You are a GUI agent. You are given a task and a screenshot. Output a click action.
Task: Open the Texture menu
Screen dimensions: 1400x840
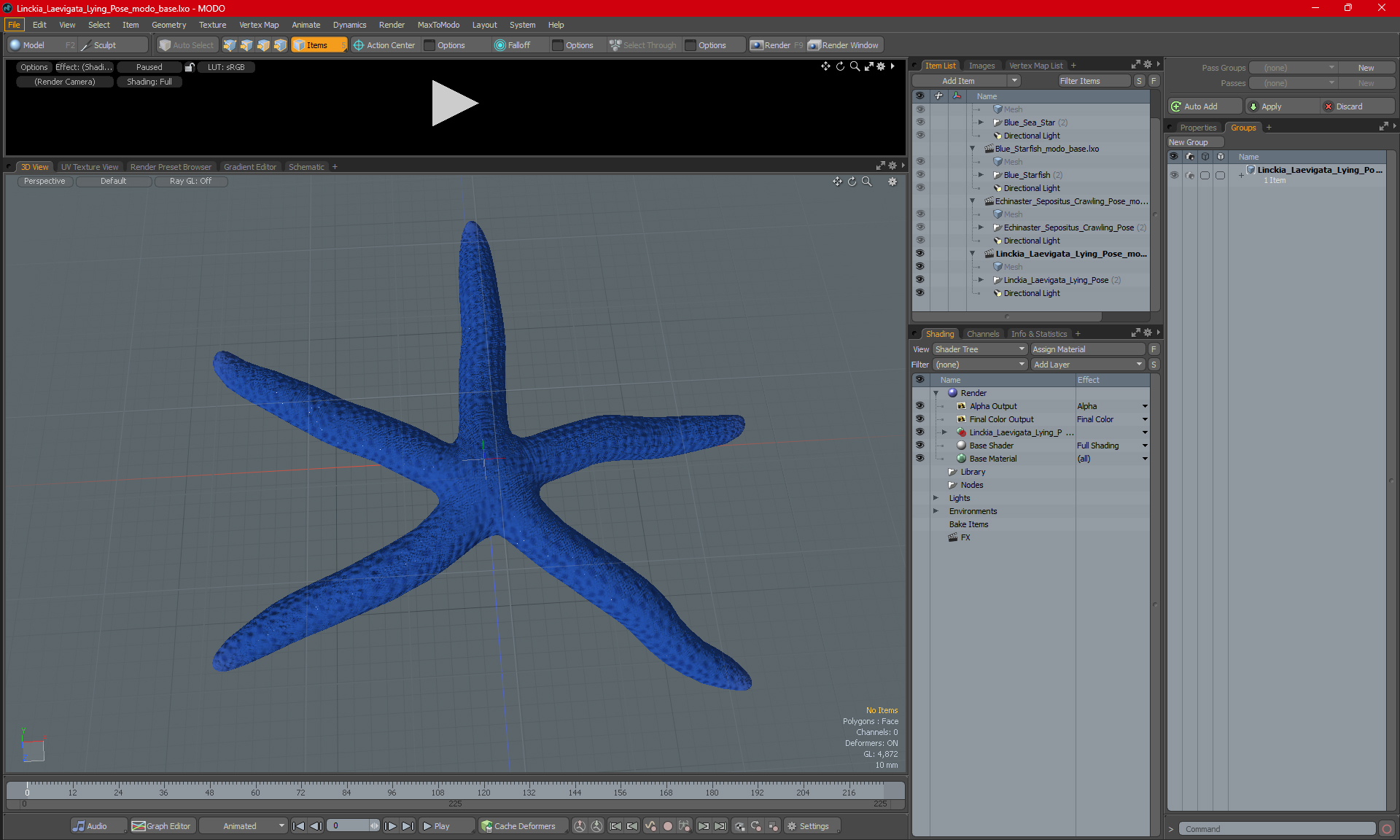coord(212,25)
